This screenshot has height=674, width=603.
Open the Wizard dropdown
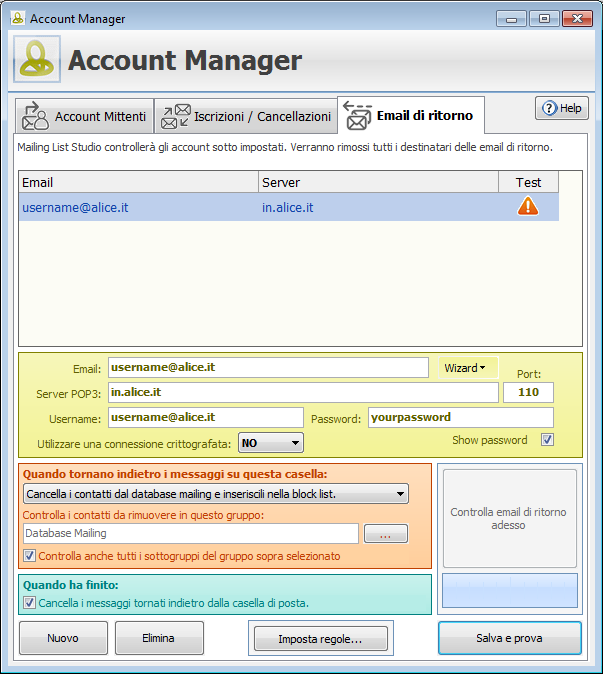467,368
